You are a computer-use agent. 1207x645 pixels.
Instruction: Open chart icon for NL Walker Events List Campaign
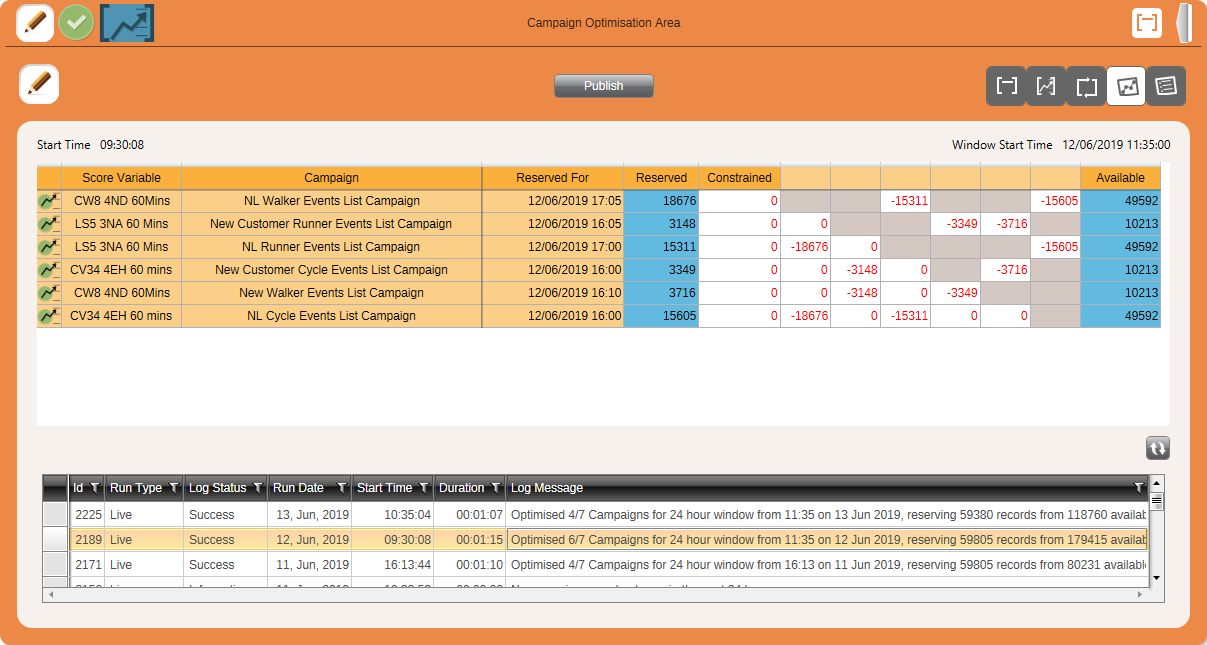(48, 201)
